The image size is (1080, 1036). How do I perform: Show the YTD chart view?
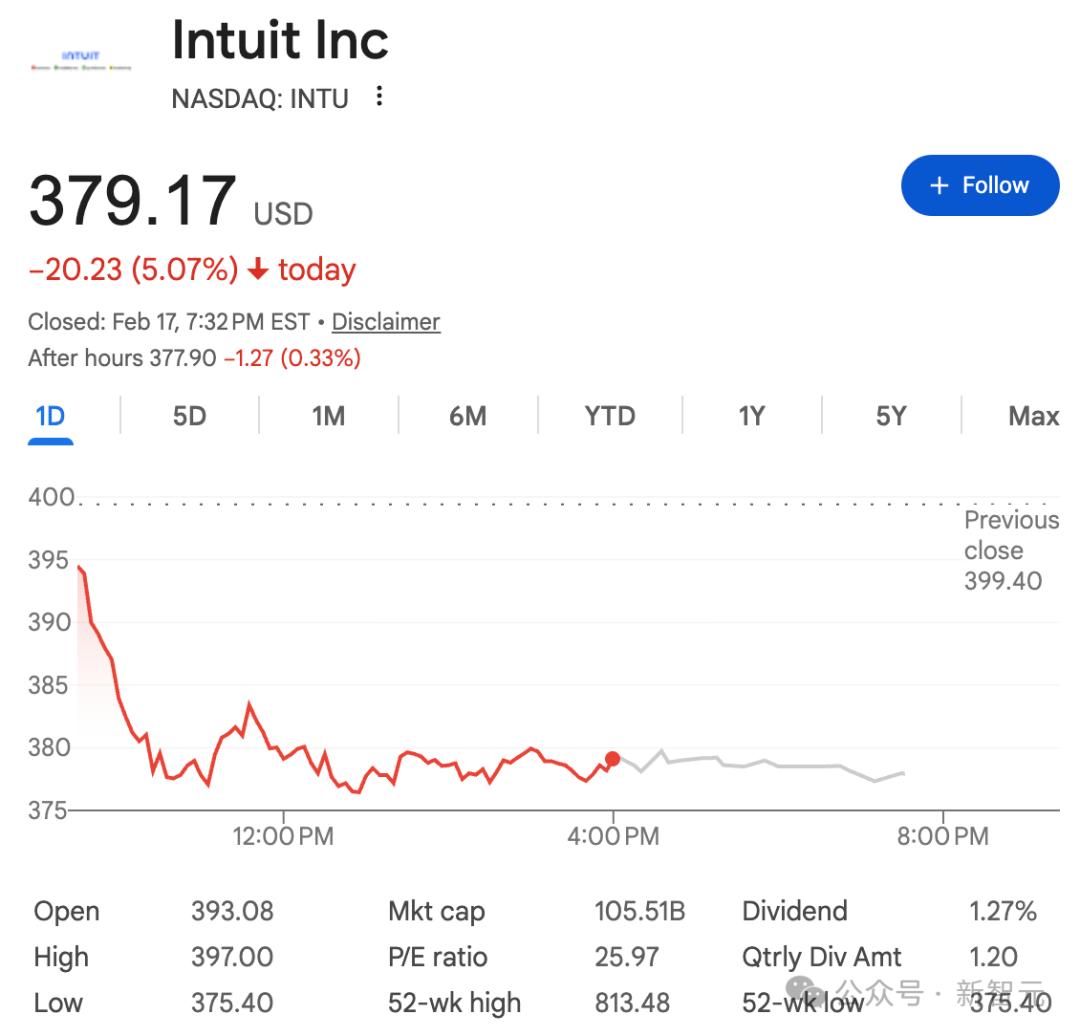(610, 416)
